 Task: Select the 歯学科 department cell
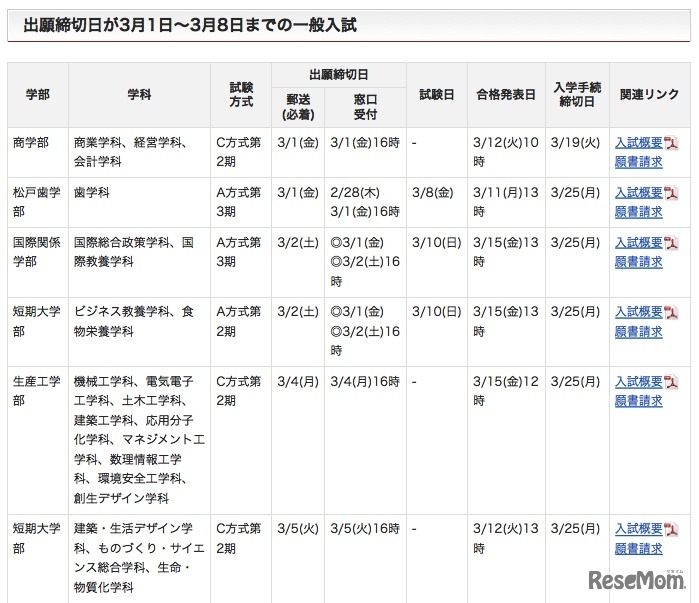[x=139, y=202]
